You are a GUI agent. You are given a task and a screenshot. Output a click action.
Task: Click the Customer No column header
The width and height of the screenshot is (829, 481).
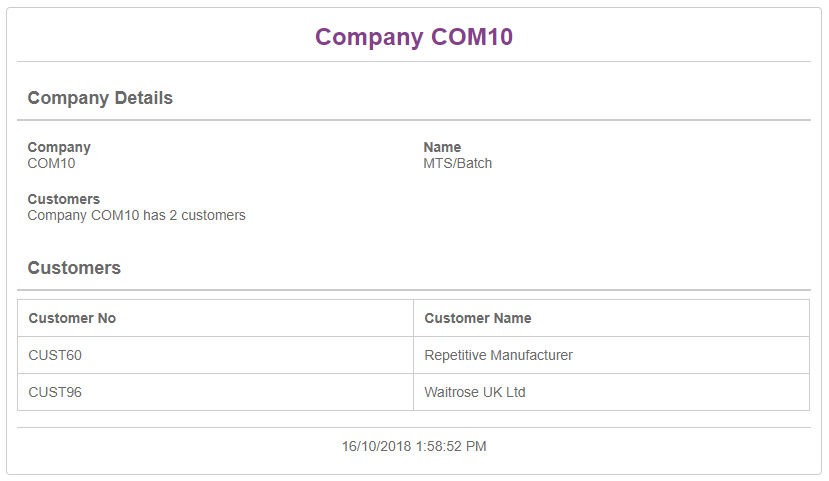click(x=72, y=318)
